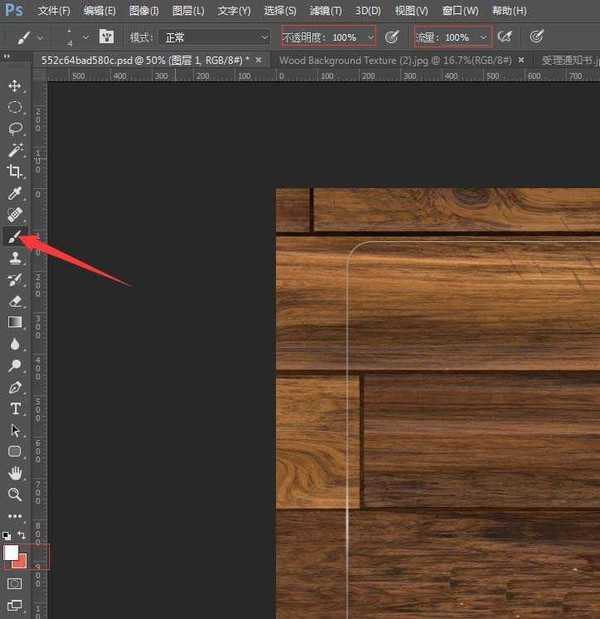Expand the 不透明度 100% dropdown arrow

tap(371, 37)
